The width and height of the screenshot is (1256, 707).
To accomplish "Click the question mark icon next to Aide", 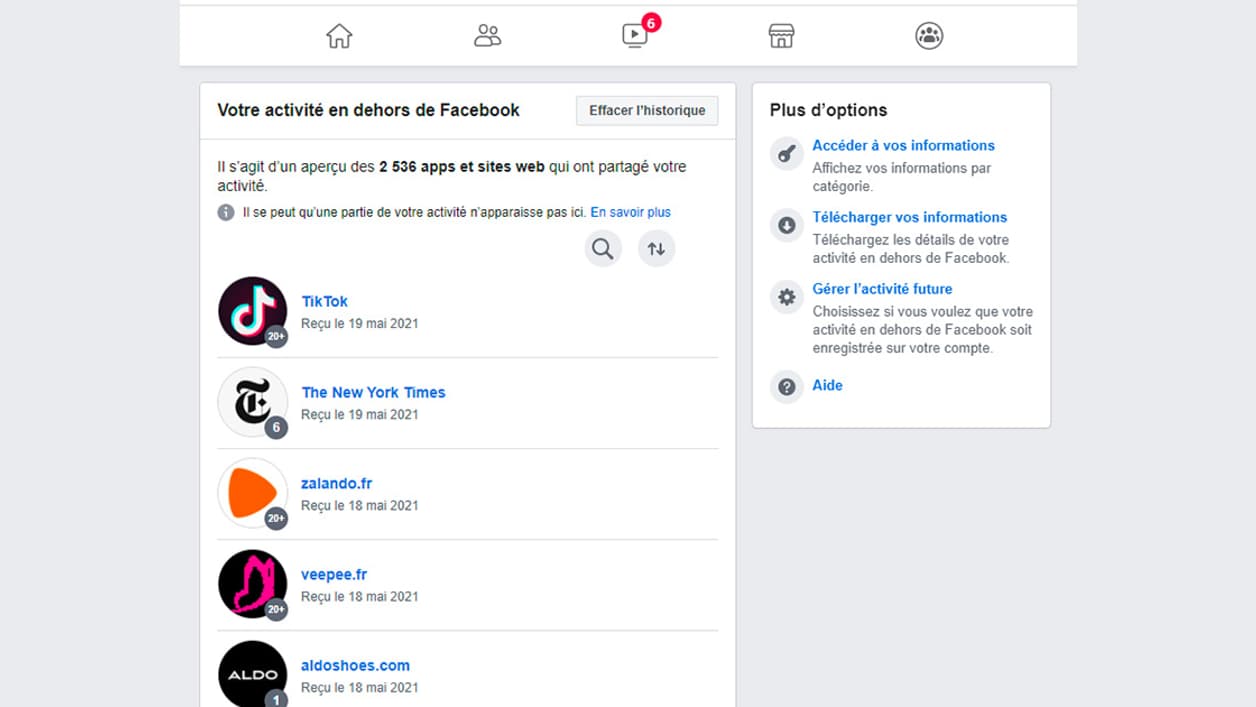I will coord(786,387).
